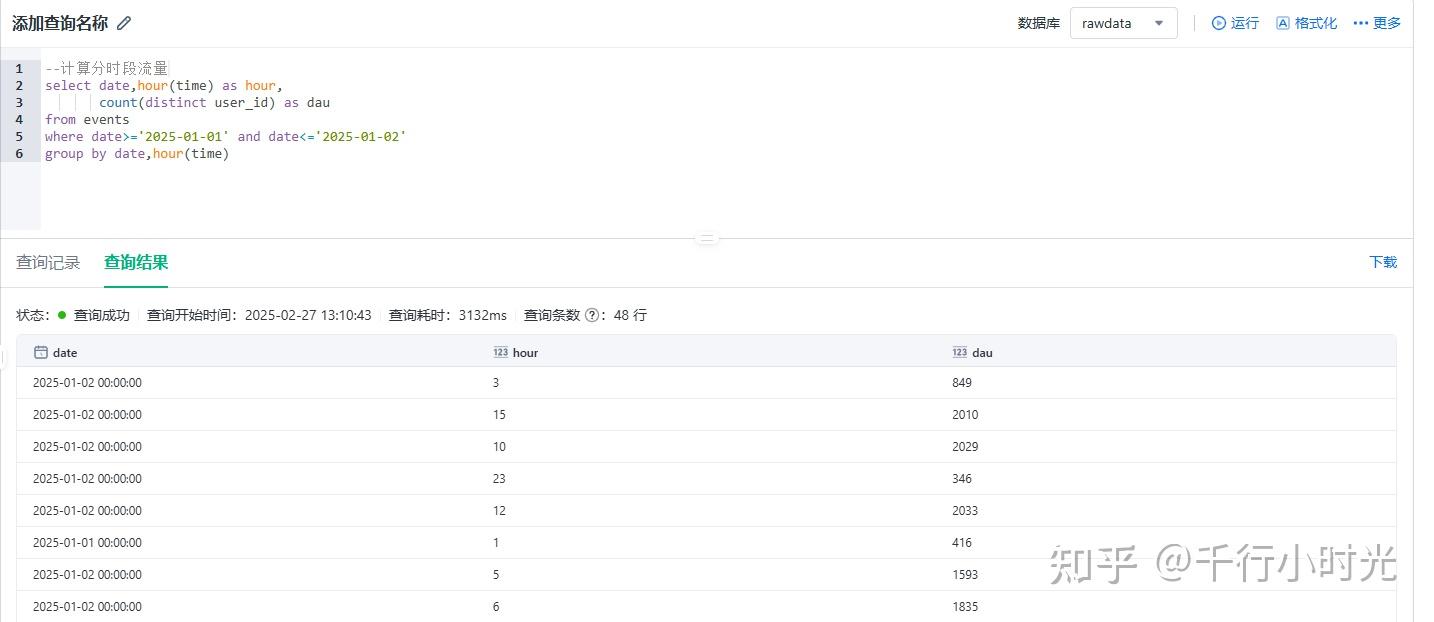Click the green 查询成功 status dot
This screenshot has width=1434, height=622.
[62, 315]
